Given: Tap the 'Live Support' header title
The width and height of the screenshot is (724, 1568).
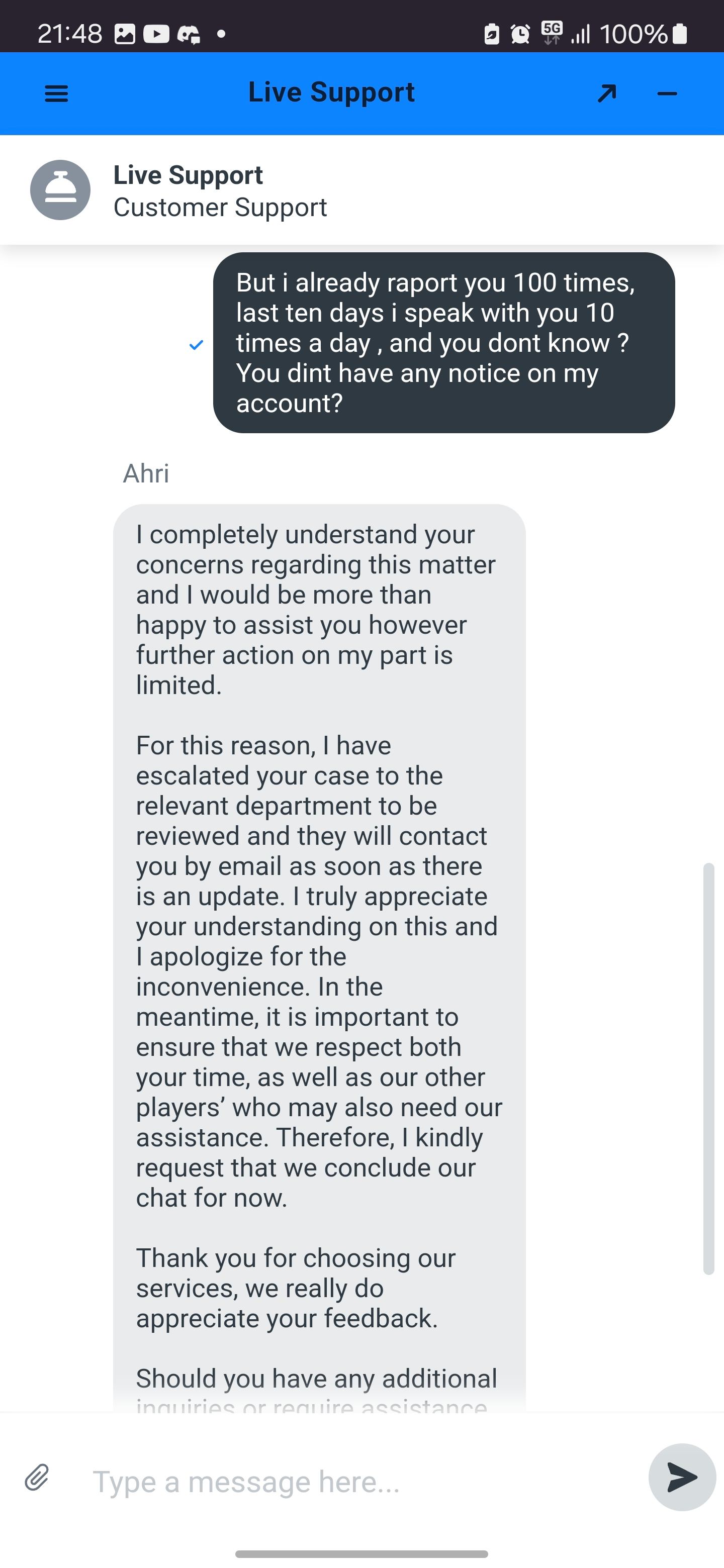Looking at the screenshot, I should click(x=331, y=92).
